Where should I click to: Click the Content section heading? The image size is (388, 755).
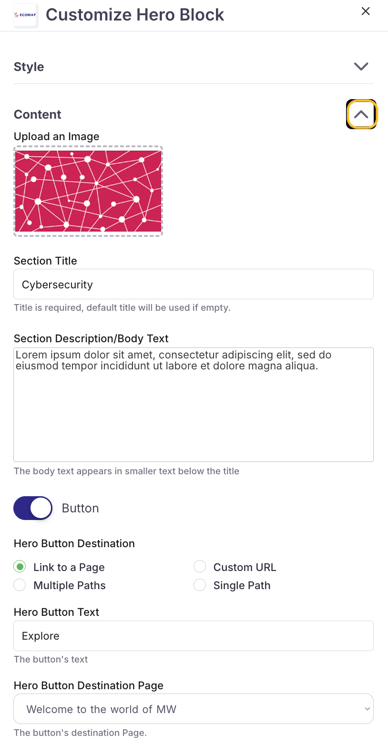coord(38,115)
